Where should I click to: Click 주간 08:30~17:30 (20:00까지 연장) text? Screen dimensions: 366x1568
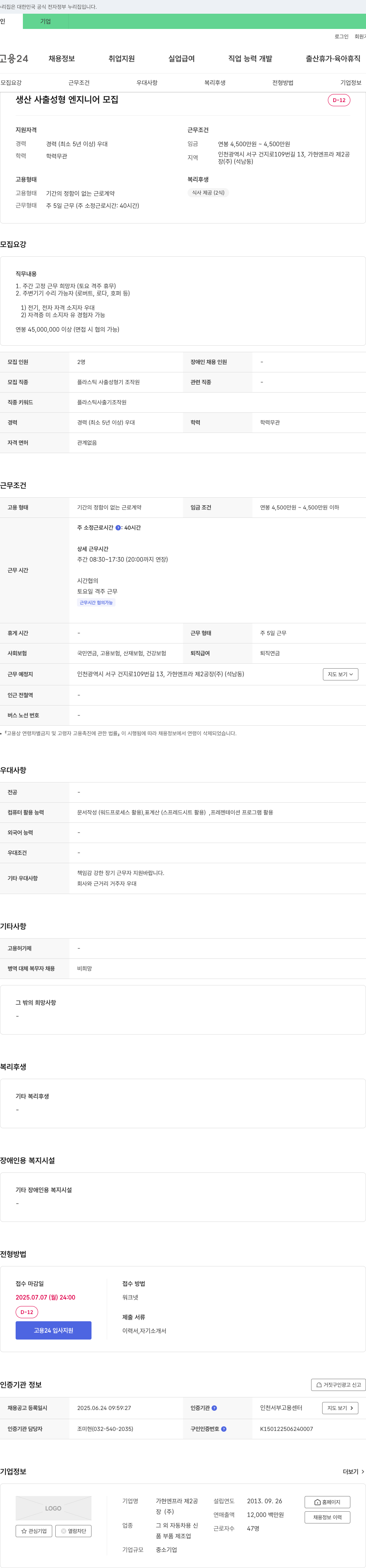(x=122, y=559)
